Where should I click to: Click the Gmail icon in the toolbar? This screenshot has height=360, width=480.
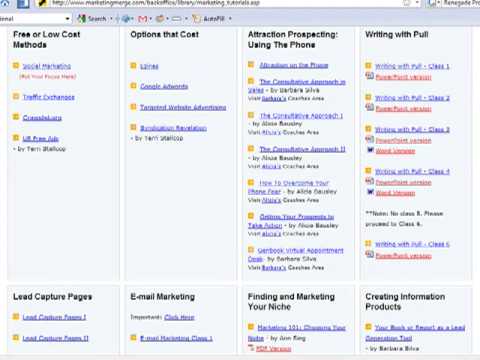pyautogui.click(x=143, y=19)
